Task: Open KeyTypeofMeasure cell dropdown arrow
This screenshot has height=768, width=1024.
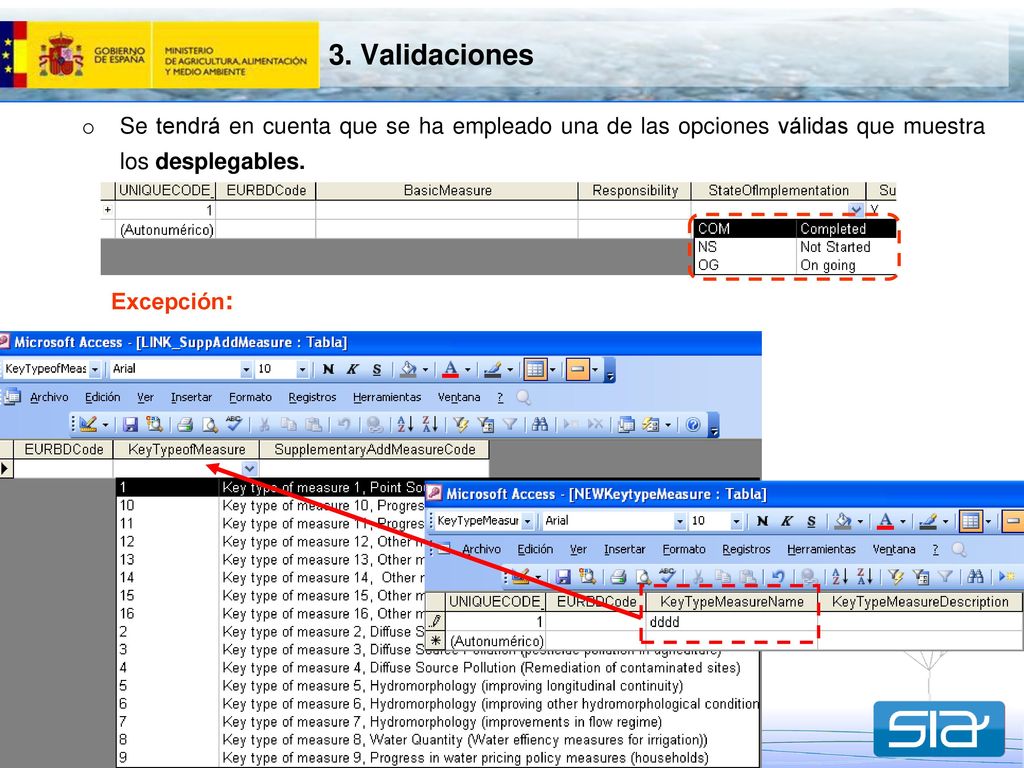Action: click(x=249, y=468)
